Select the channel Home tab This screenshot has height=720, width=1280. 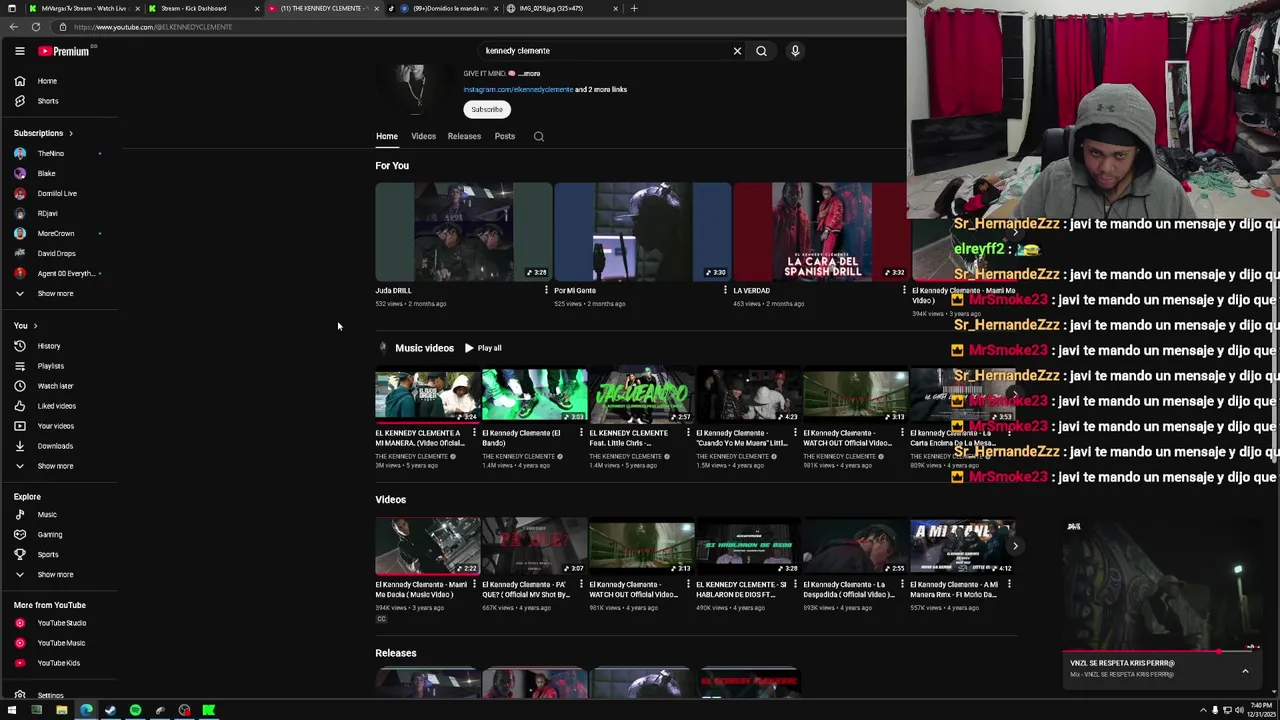pyautogui.click(x=387, y=137)
